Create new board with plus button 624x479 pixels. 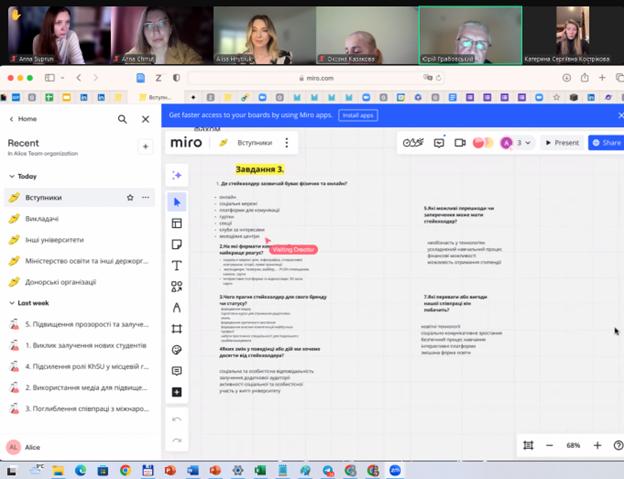coord(145,146)
